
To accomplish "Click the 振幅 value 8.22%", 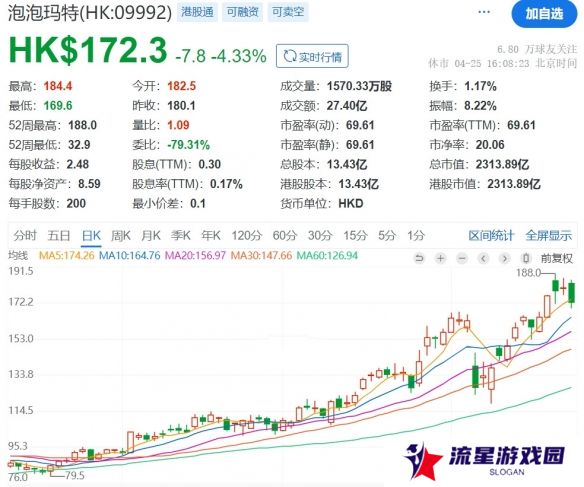I will coord(480,106).
